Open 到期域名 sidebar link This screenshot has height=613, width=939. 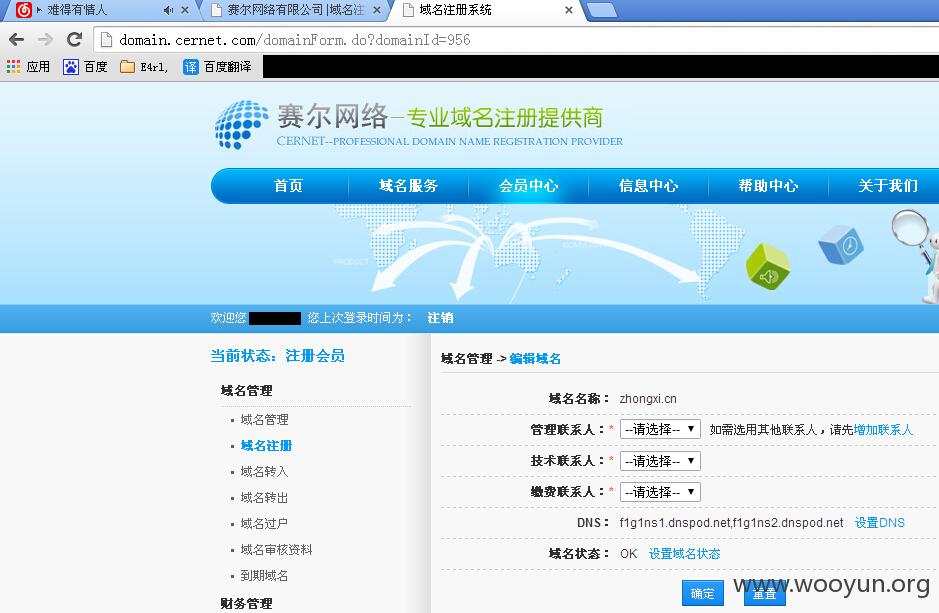click(x=264, y=575)
